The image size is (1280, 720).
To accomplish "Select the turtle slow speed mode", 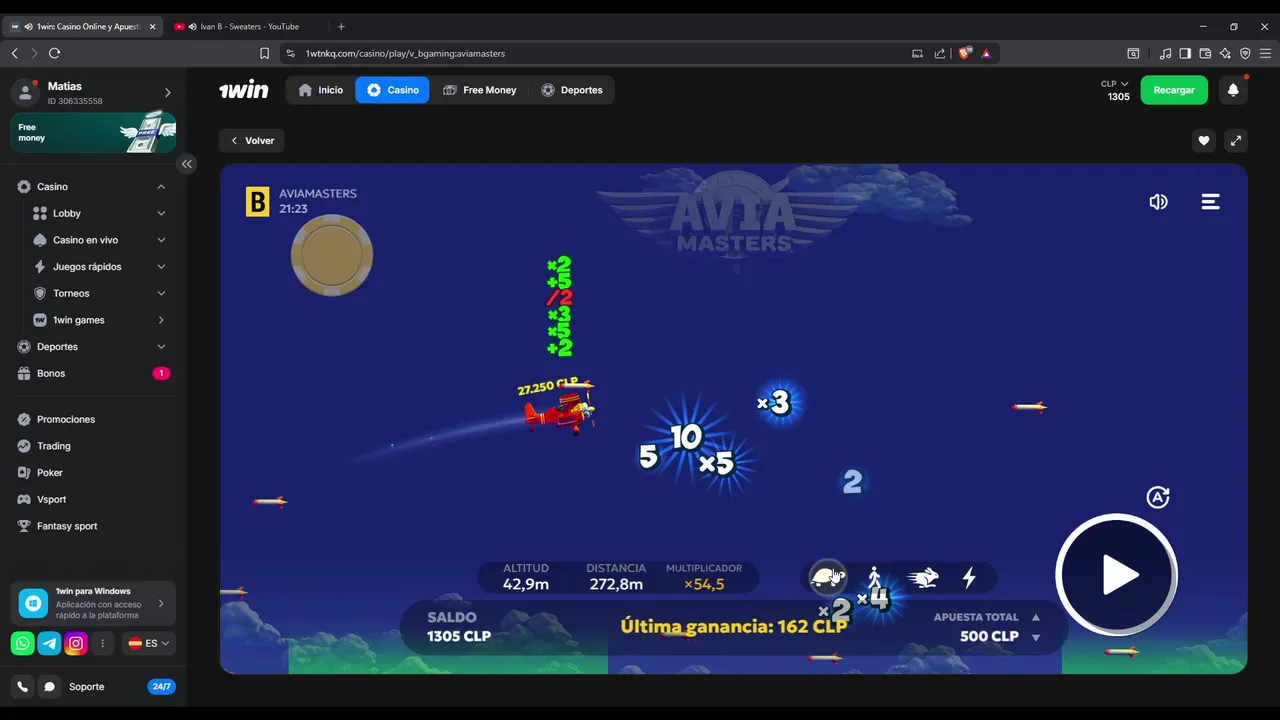I will point(828,577).
